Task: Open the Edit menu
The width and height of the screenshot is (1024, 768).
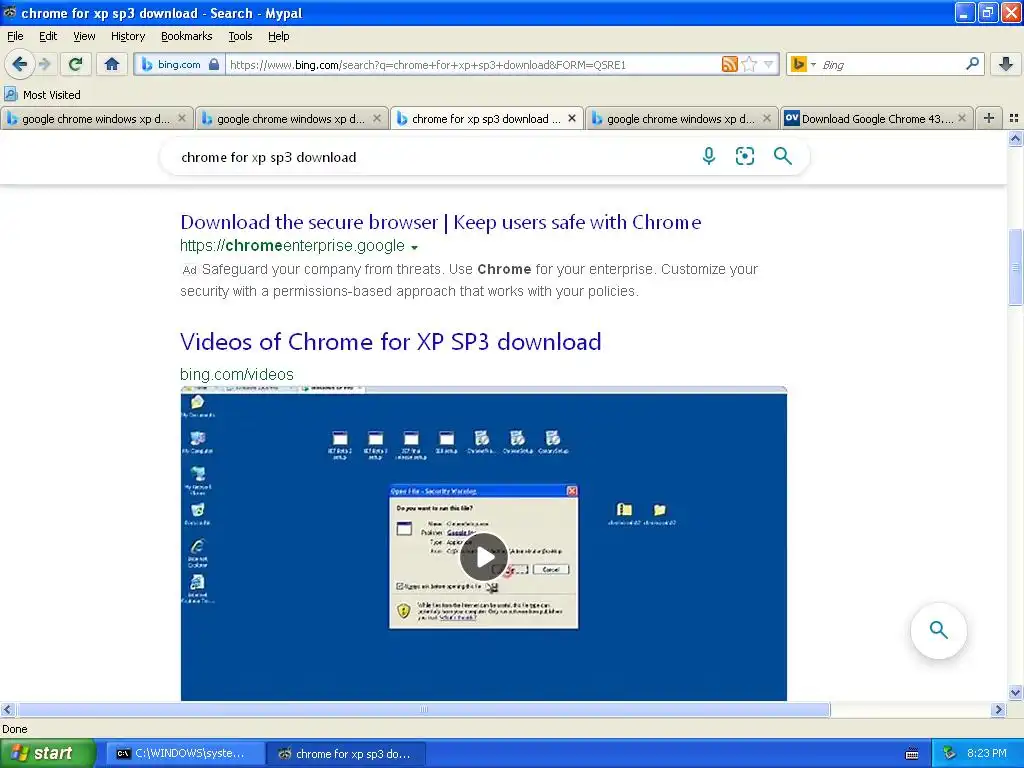Action: click(48, 36)
